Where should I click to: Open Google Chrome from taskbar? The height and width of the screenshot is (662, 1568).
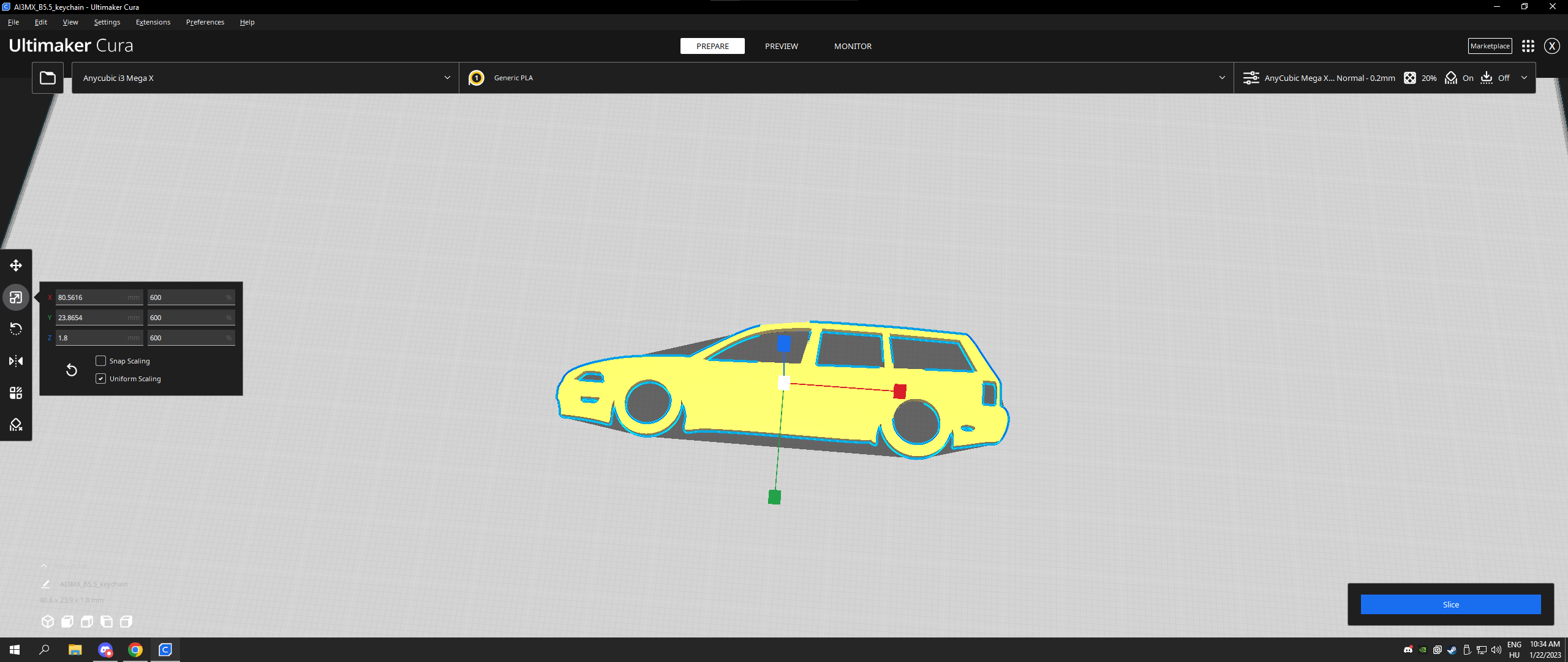pos(135,650)
